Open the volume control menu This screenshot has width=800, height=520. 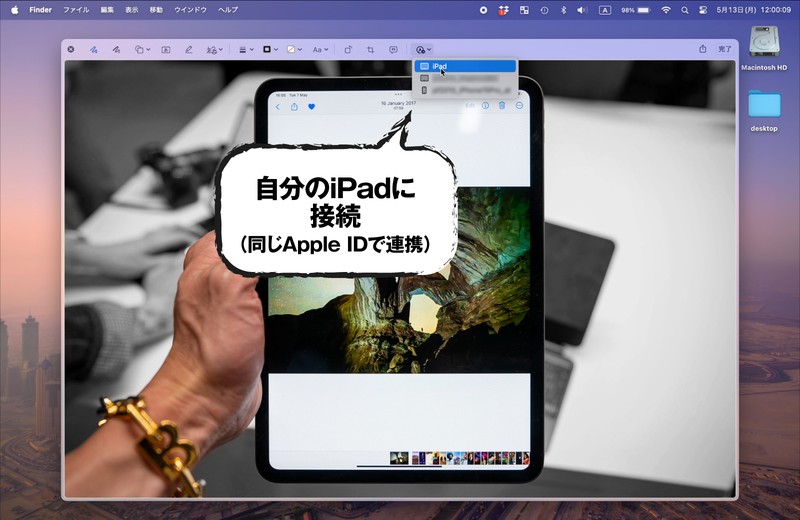[582, 10]
